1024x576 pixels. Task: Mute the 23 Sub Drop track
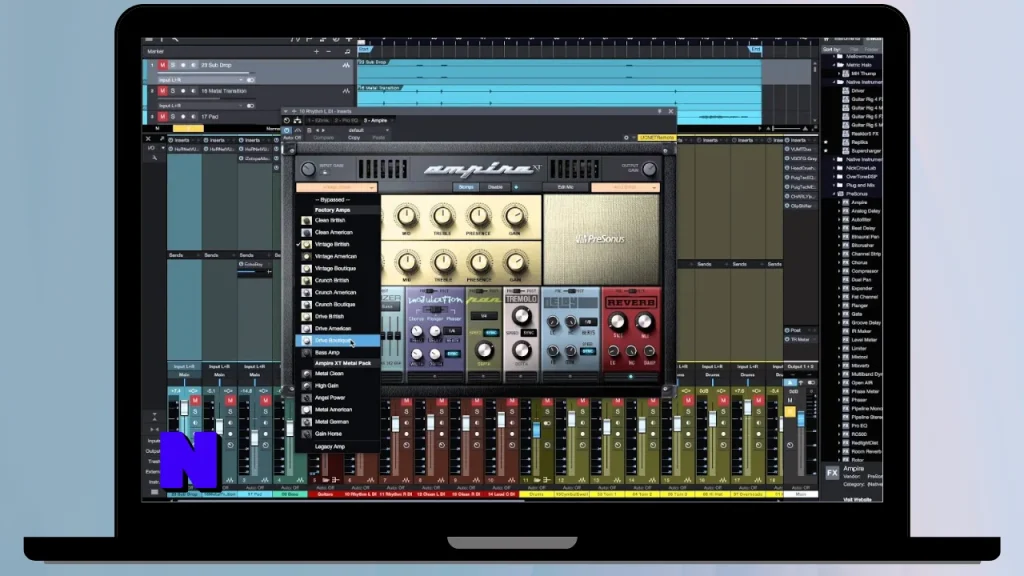(163, 65)
